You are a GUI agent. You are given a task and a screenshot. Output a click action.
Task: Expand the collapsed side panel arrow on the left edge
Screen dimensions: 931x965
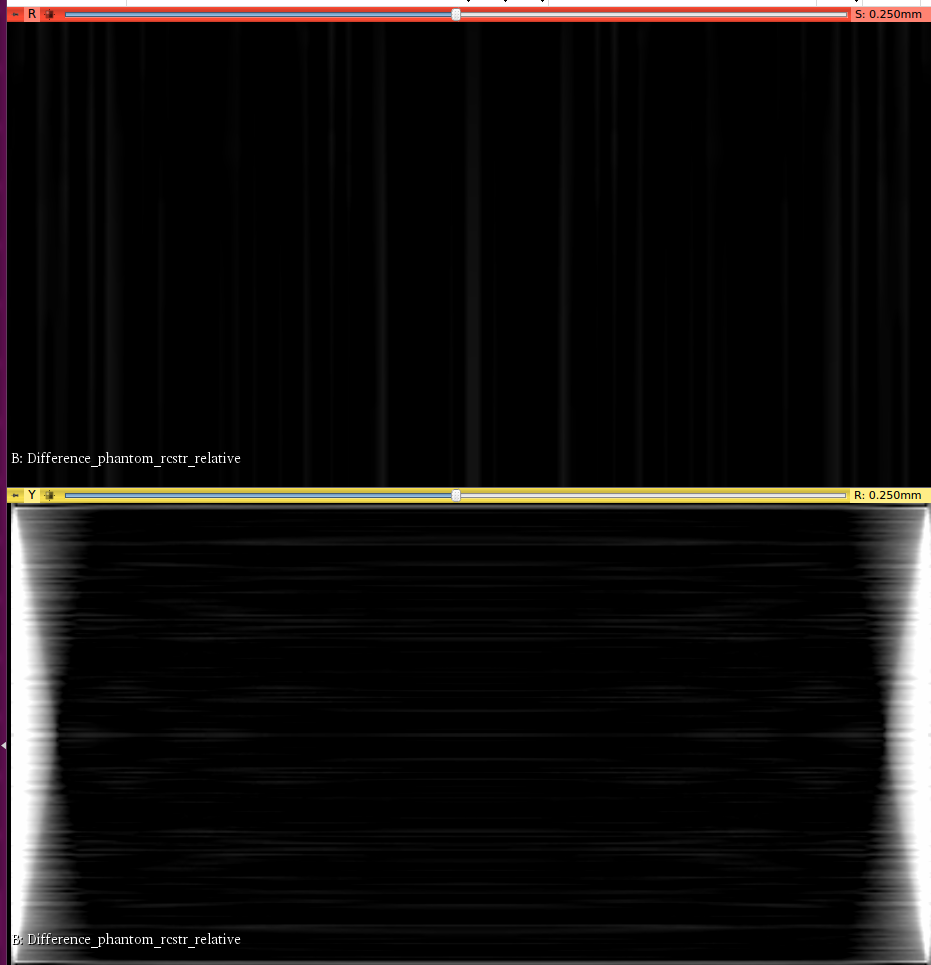point(4,745)
